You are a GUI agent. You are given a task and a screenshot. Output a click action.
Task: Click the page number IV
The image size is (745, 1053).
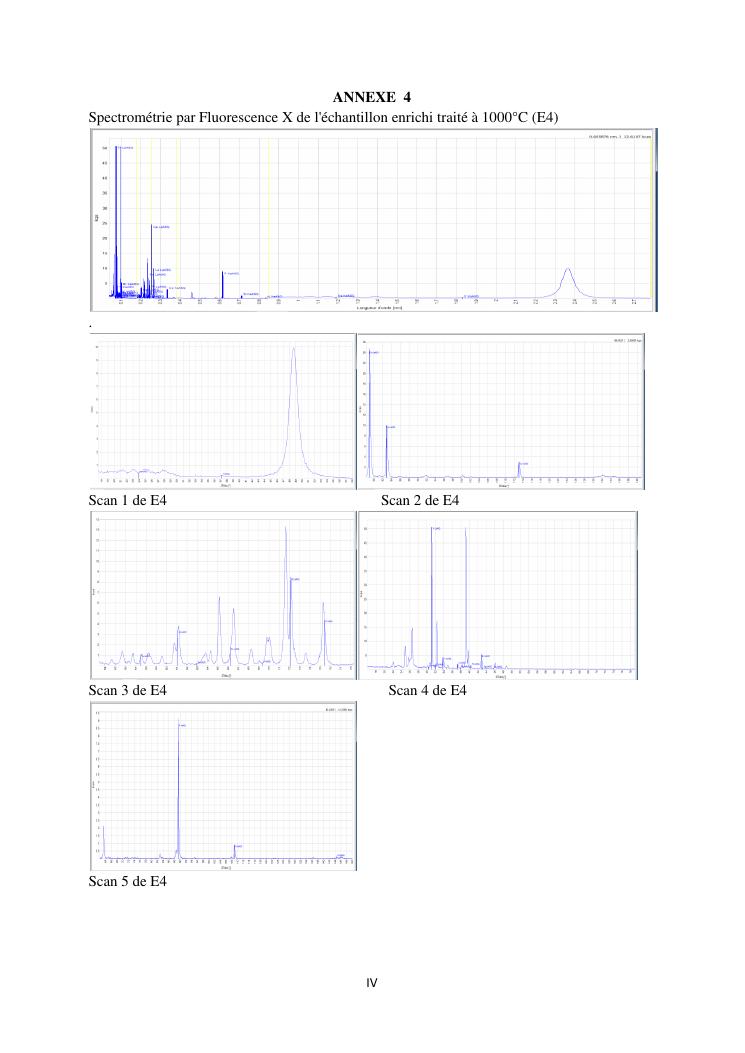[371, 983]
